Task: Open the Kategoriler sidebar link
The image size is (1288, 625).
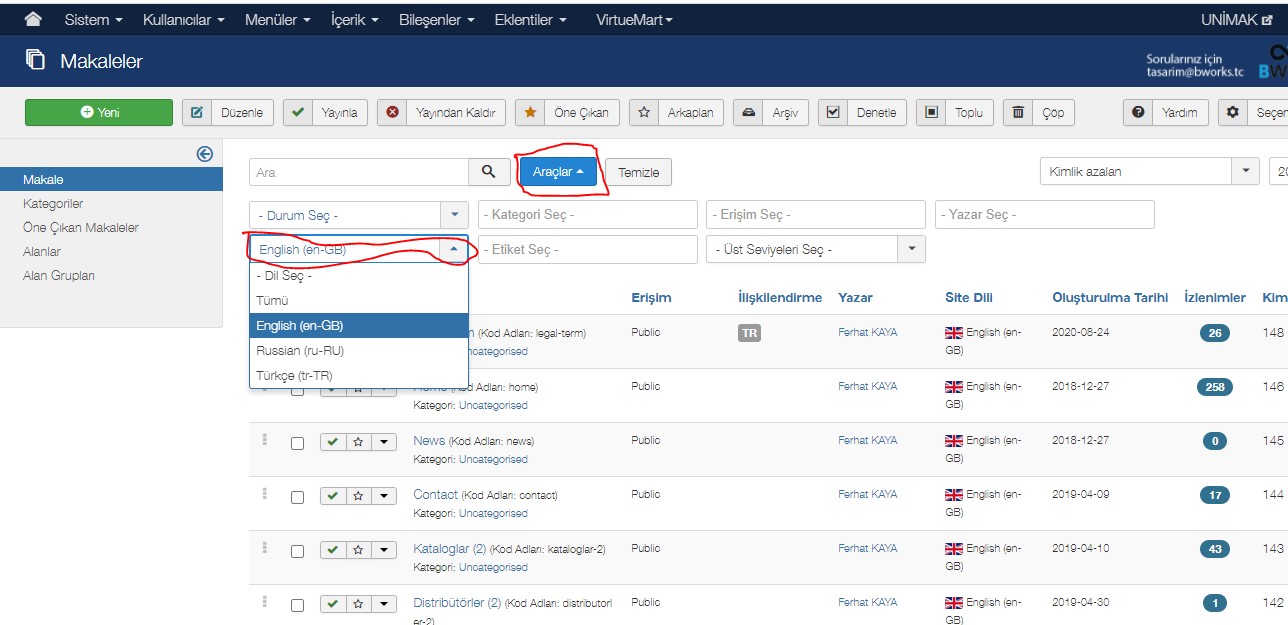Action: [53, 204]
